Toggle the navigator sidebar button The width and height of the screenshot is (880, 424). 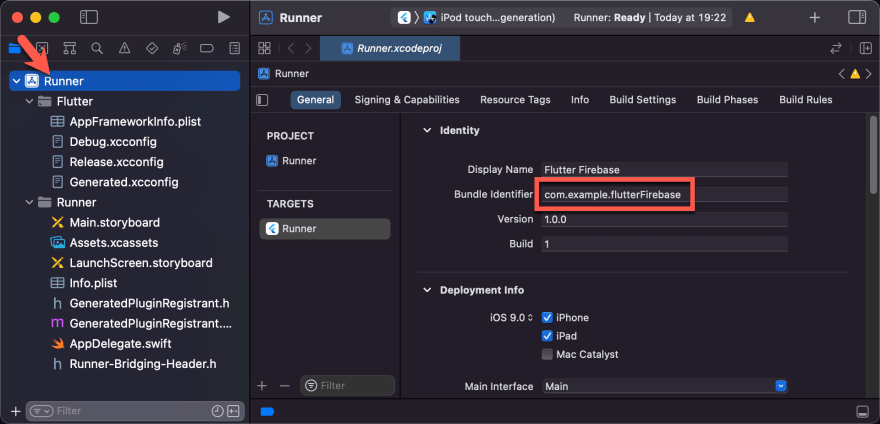89,17
